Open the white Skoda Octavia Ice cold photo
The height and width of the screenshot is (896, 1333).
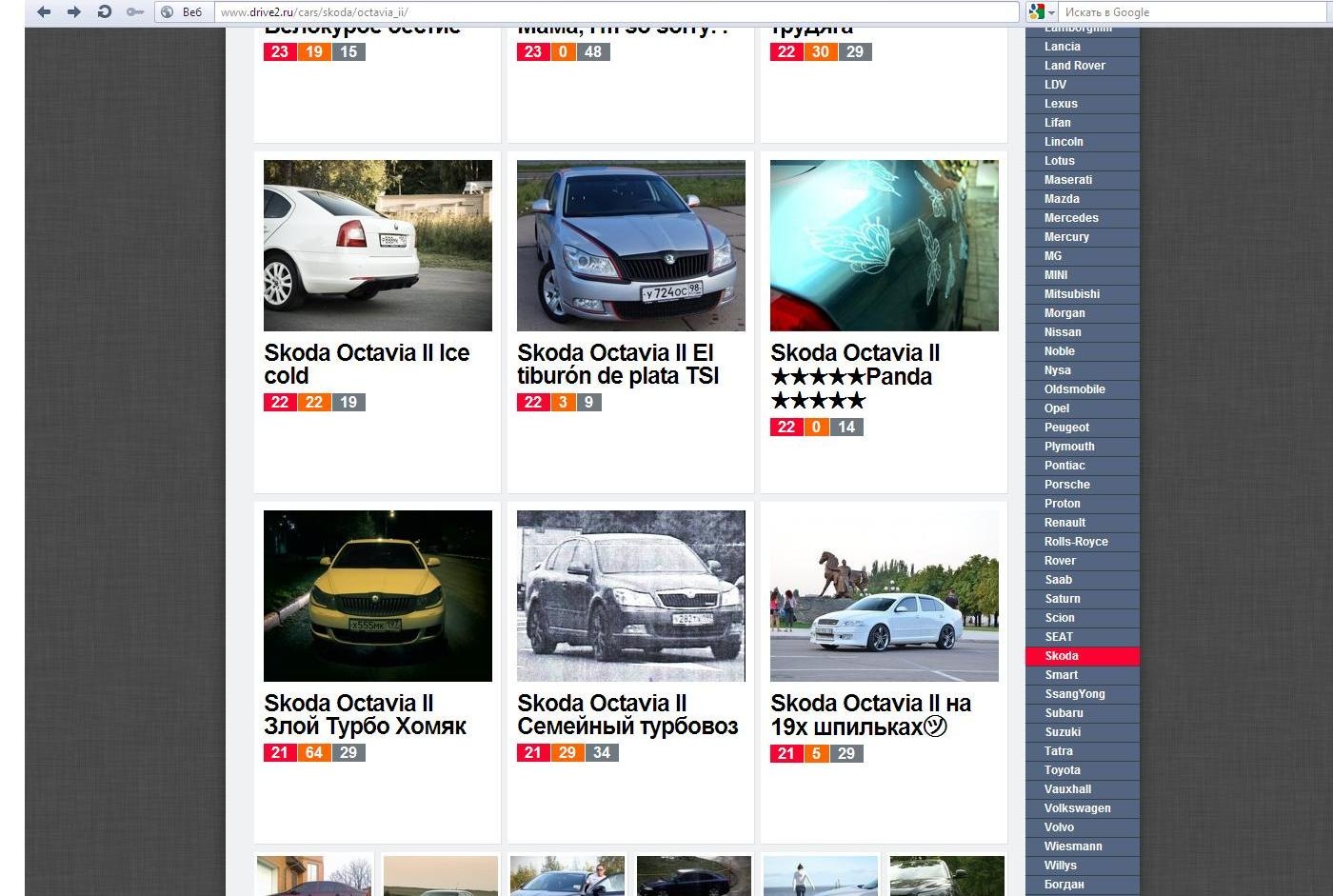click(x=378, y=246)
